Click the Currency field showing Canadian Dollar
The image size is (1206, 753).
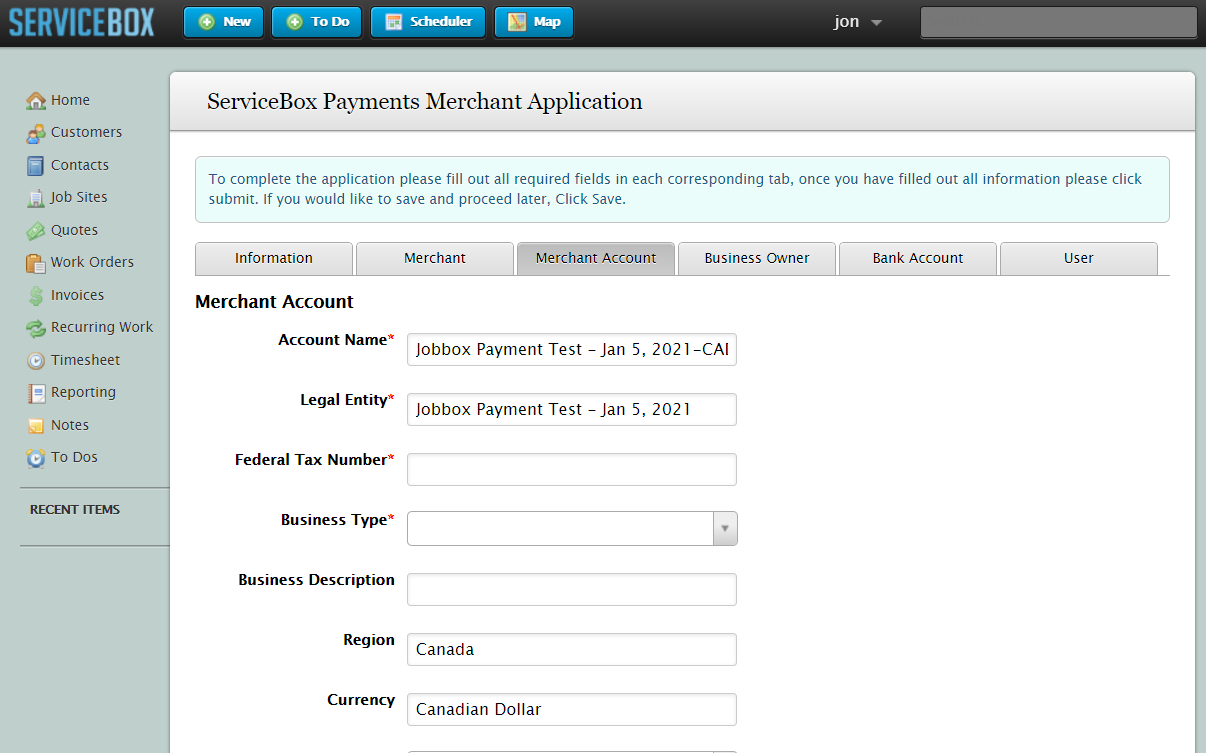572,709
